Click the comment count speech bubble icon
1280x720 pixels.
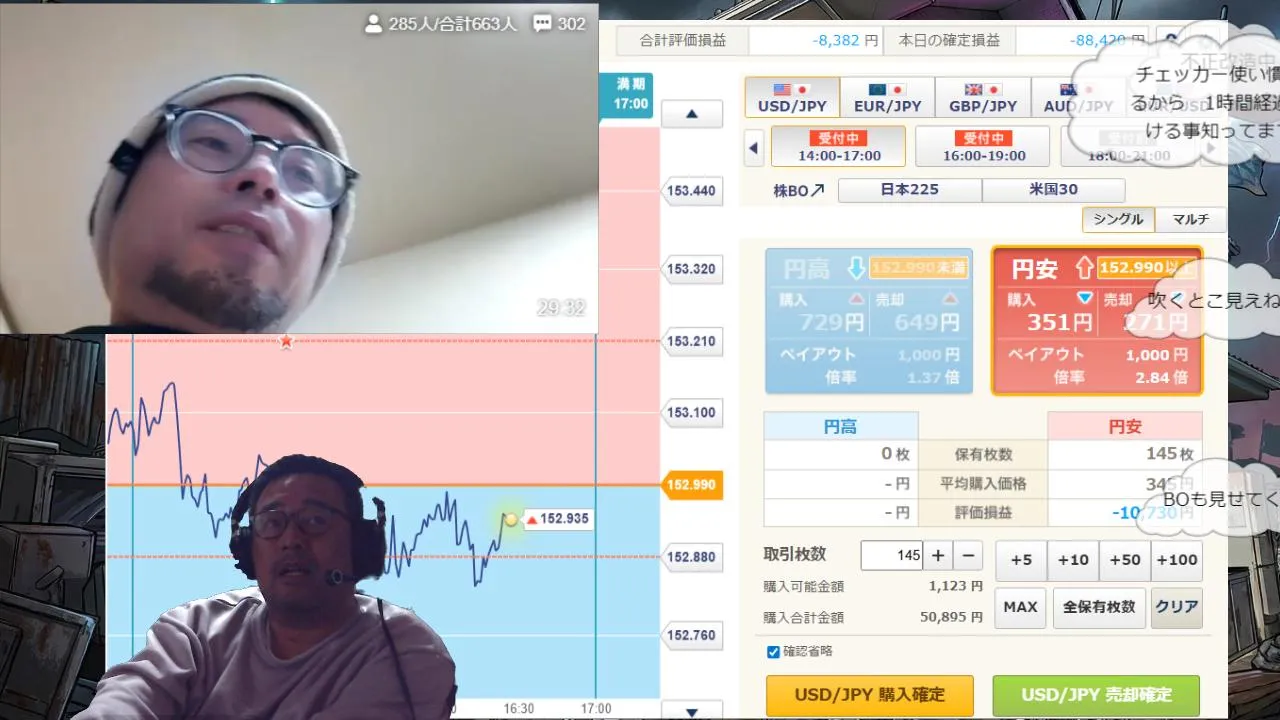pyautogui.click(x=543, y=23)
